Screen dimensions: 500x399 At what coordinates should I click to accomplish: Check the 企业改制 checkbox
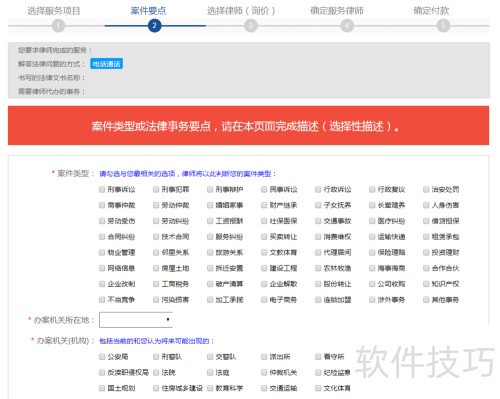pos(102,284)
